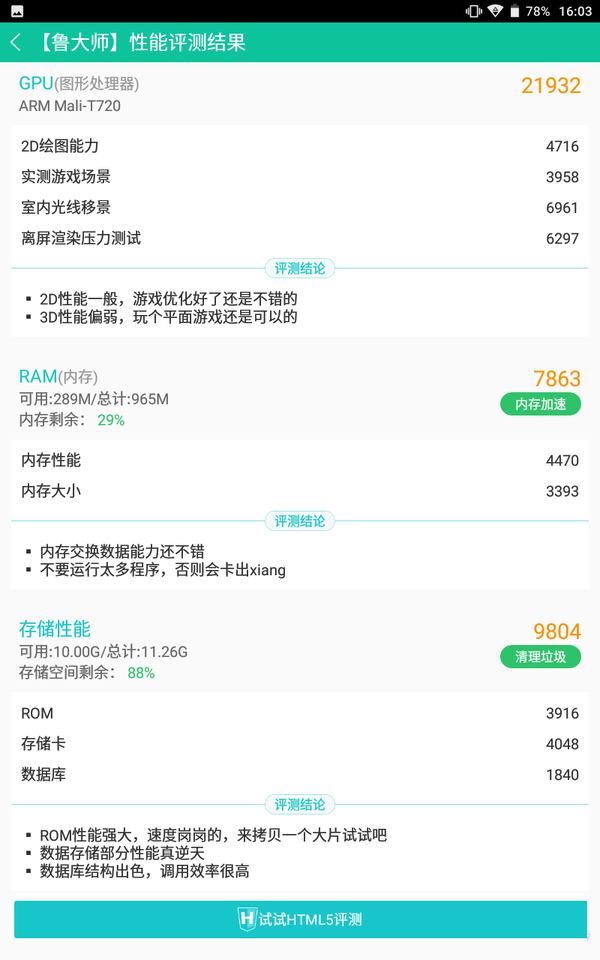The height and width of the screenshot is (960, 600).
Task: Tap the Wi-Fi status icon
Action: pos(496,11)
